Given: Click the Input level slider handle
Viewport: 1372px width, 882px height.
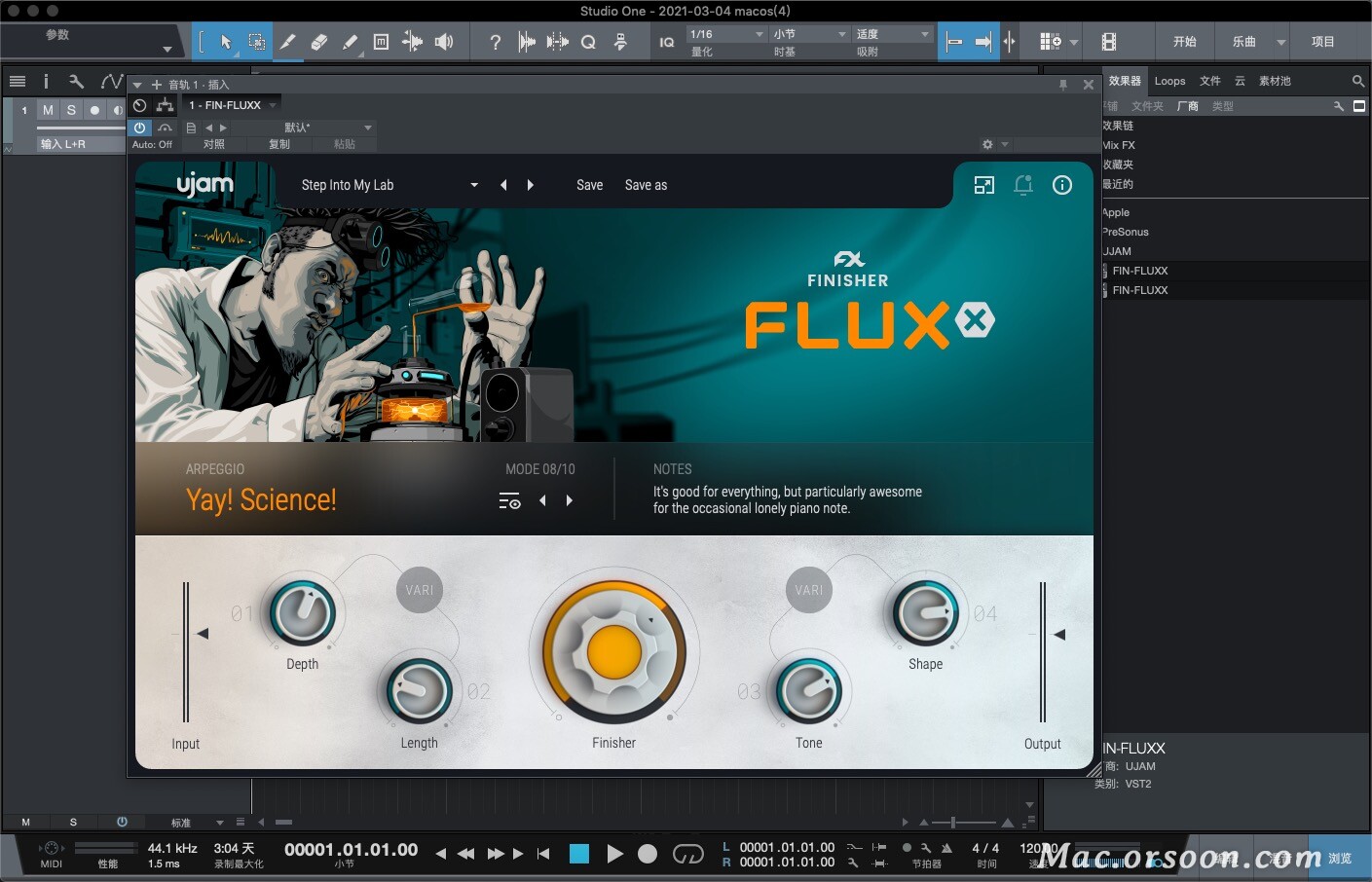Looking at the screenshot, I should pos(203,634).
